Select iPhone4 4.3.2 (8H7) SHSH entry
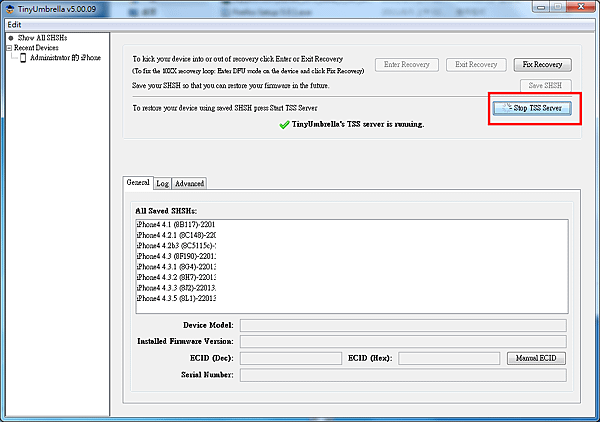Screen dimensions: 600x422 pos(176,277)
